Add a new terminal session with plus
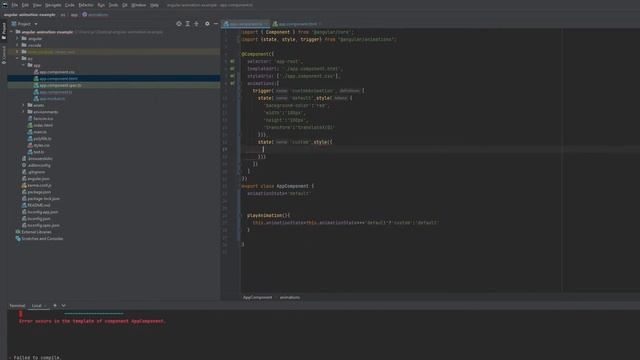The image size is (640, 360). point(55,306)
